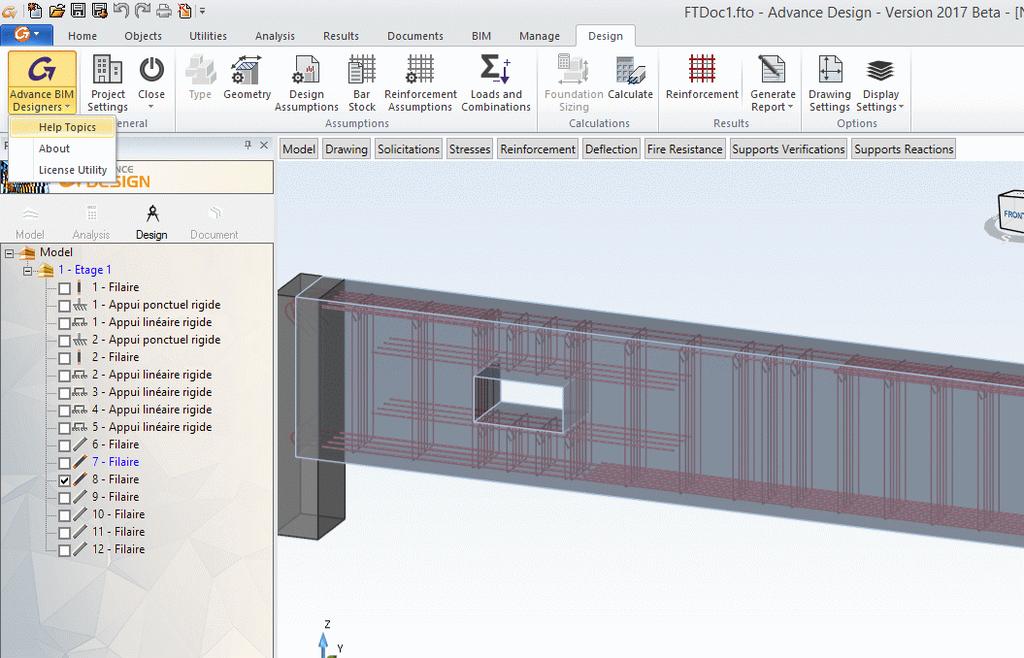Switch to the BIM ribbon tab
This screenshot has width=1024, height=658.
pos(481,36)
